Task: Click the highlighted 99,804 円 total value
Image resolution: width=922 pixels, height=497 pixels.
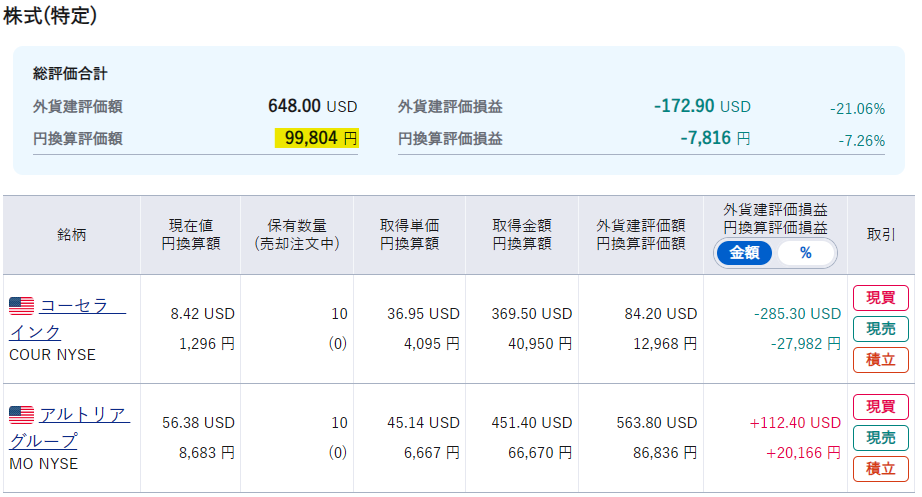Action: coord(316,139)
